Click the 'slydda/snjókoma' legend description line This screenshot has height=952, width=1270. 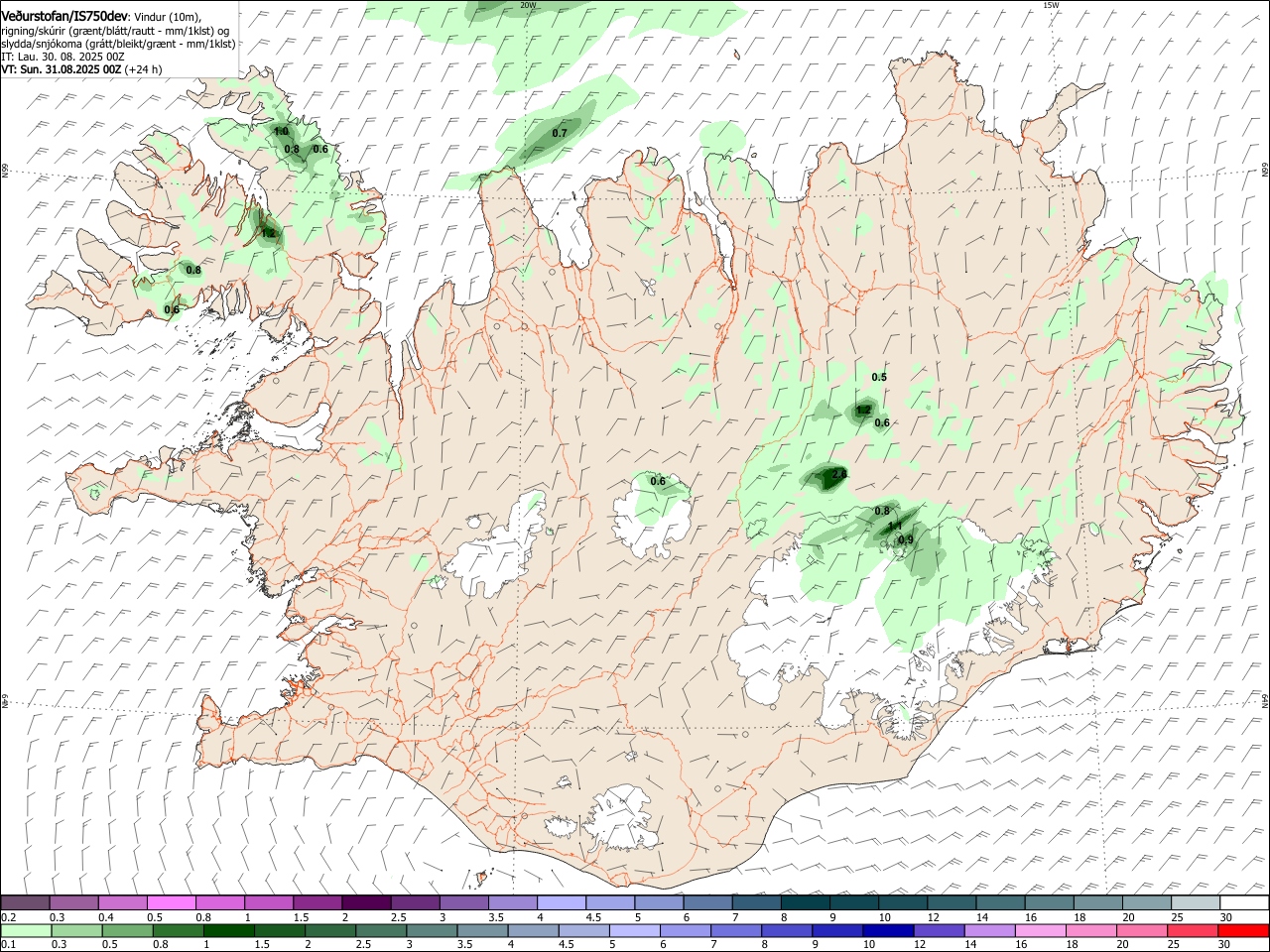coord(118,44)
